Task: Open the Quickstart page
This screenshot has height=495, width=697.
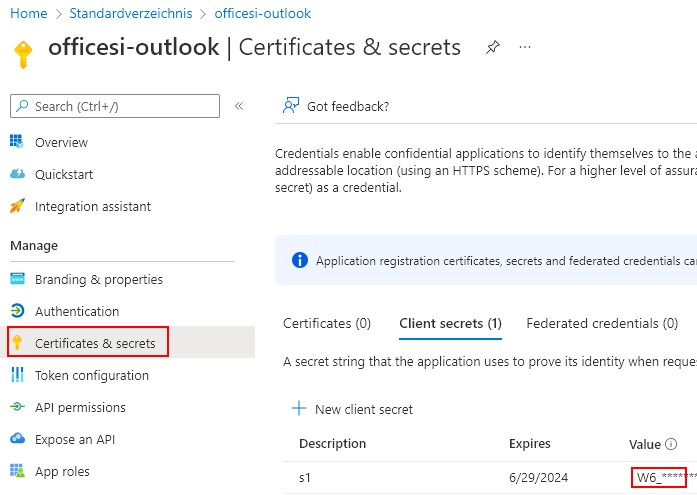Action: pyautogui.click(x=64, y=175)
